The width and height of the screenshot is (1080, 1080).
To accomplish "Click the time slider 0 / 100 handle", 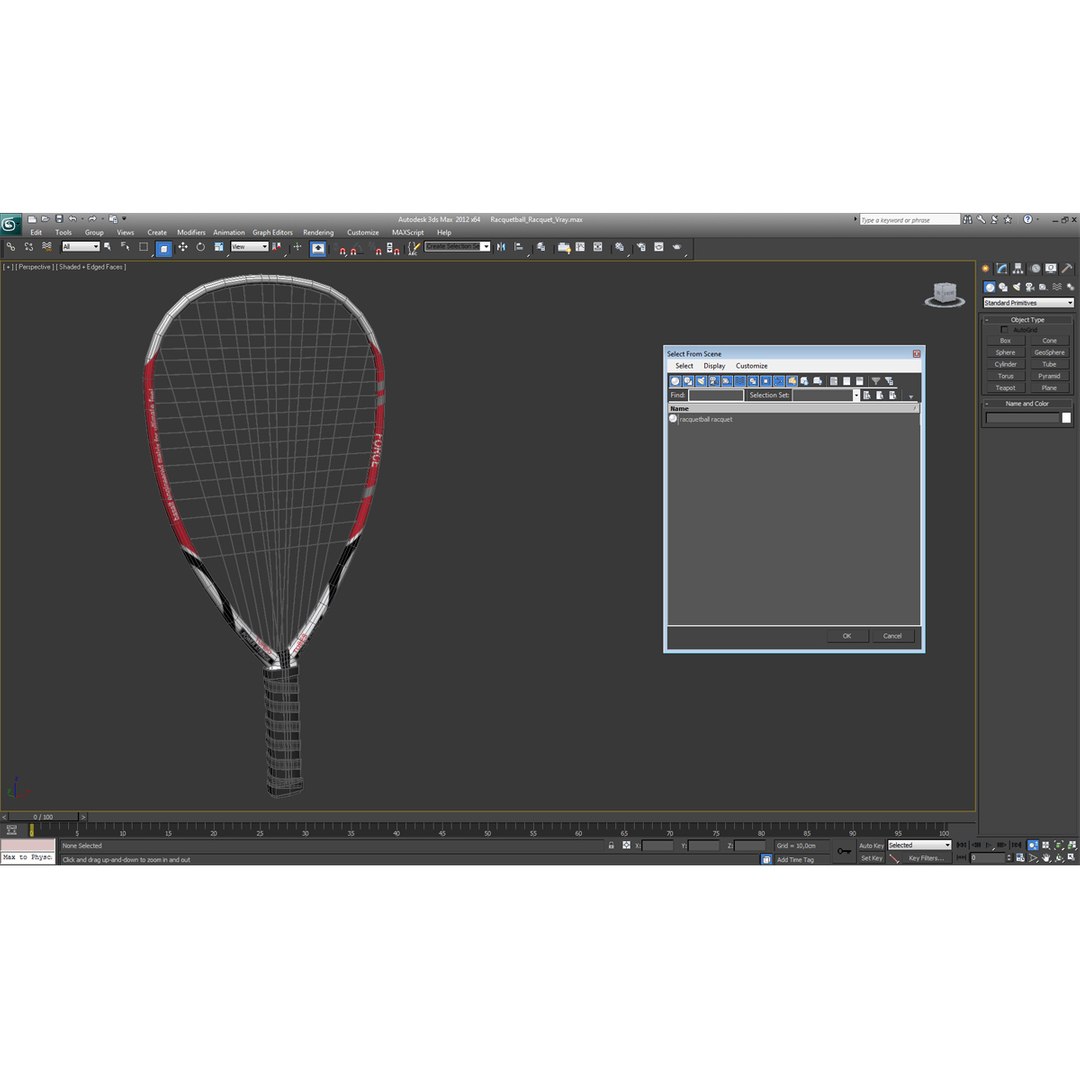I will pyautogui.click(x=43, y=817).
